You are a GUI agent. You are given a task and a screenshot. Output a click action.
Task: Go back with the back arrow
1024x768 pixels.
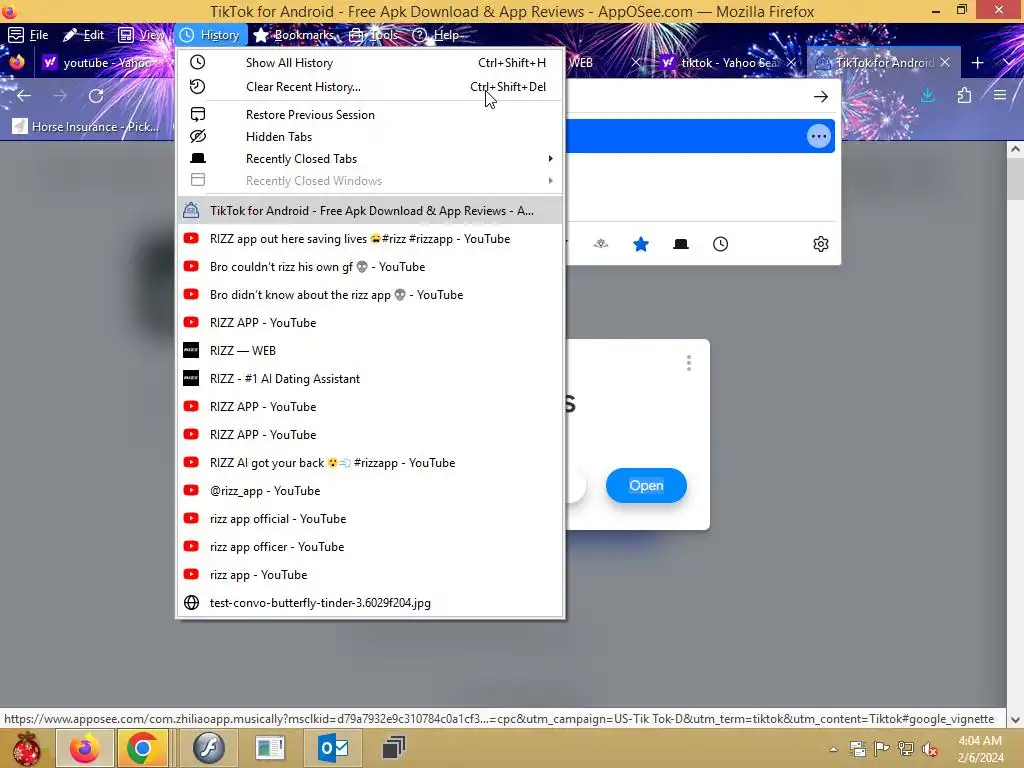coord(24,96)
